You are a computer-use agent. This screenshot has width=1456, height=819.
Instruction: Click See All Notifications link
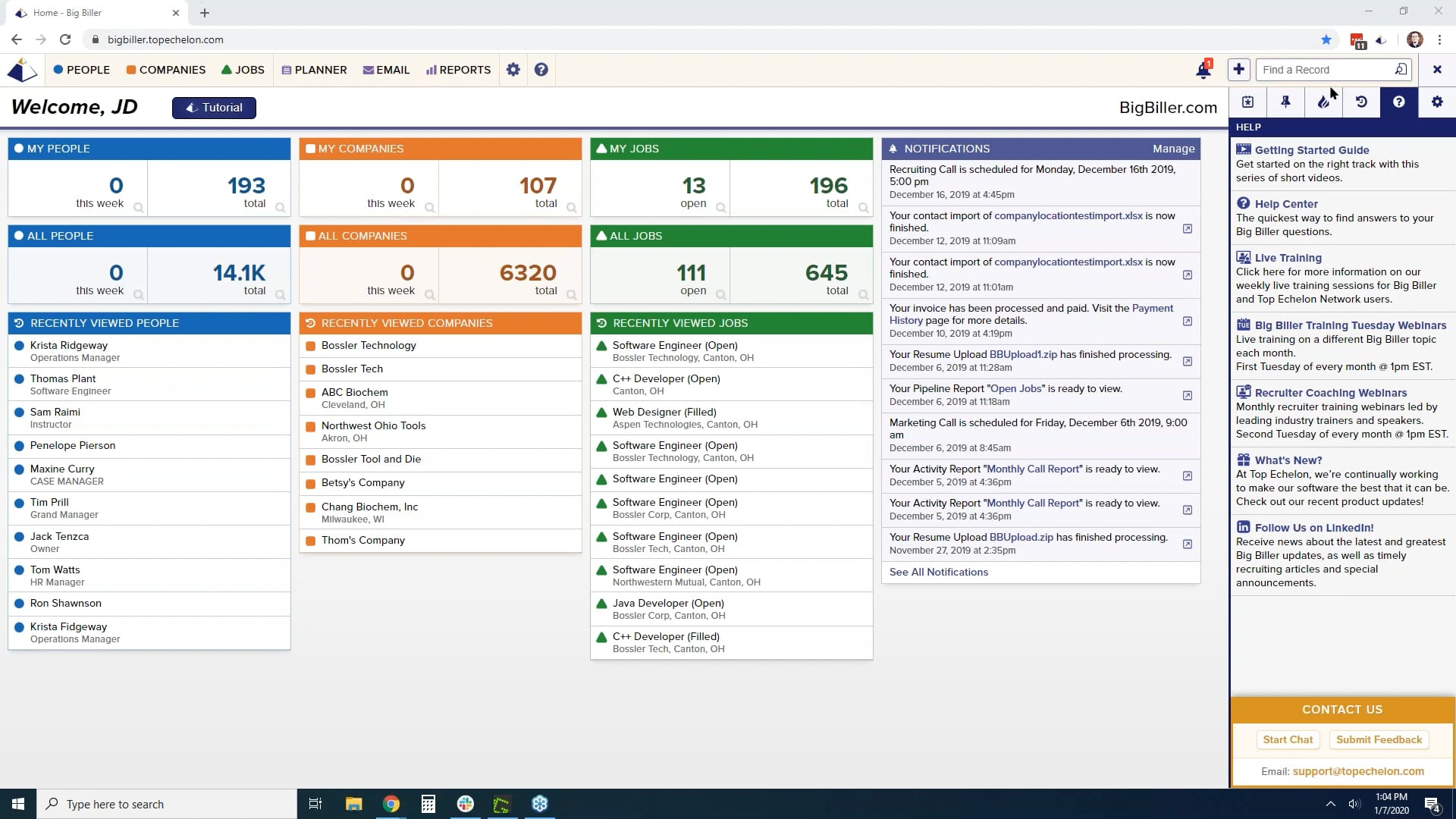pyautogui.click(x=938, y=572)
